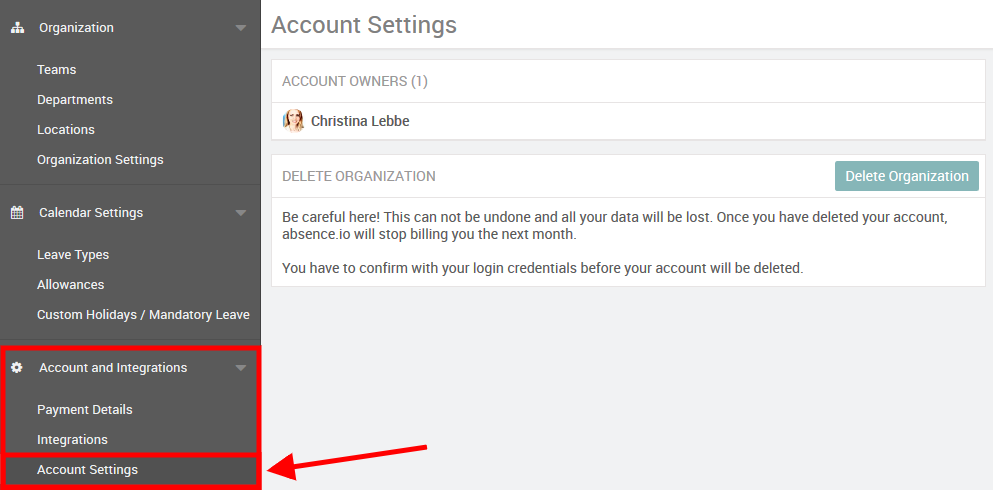The width and height of the screenshot is (993, 490).
Task: Select Account Settings in sidebar
Action: click(88, 470)
